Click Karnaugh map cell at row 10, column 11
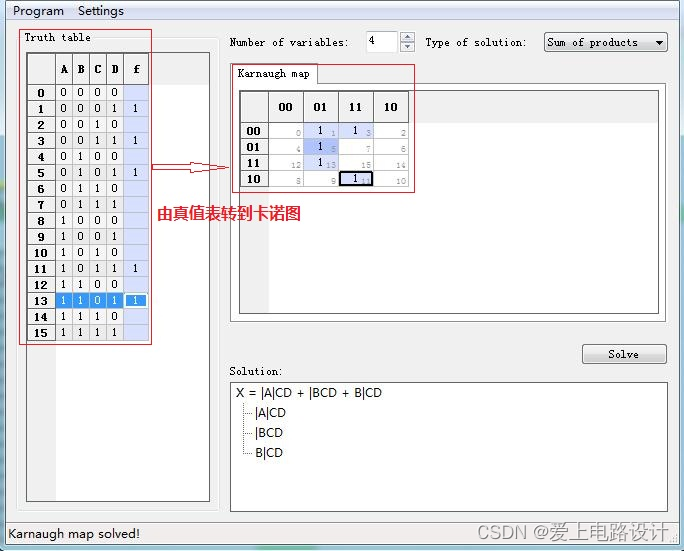This screenshot has width=684, height=551. click(x=356, y=179)
